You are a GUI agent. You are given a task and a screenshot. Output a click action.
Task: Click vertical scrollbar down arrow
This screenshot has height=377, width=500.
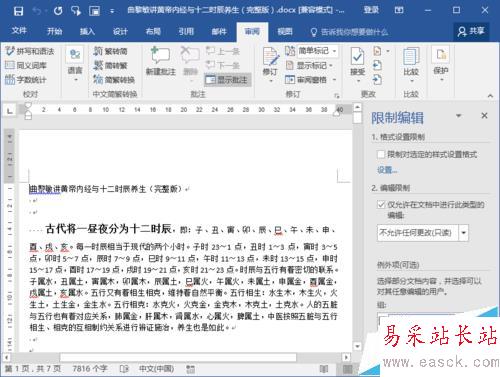[x=357, y=346]
